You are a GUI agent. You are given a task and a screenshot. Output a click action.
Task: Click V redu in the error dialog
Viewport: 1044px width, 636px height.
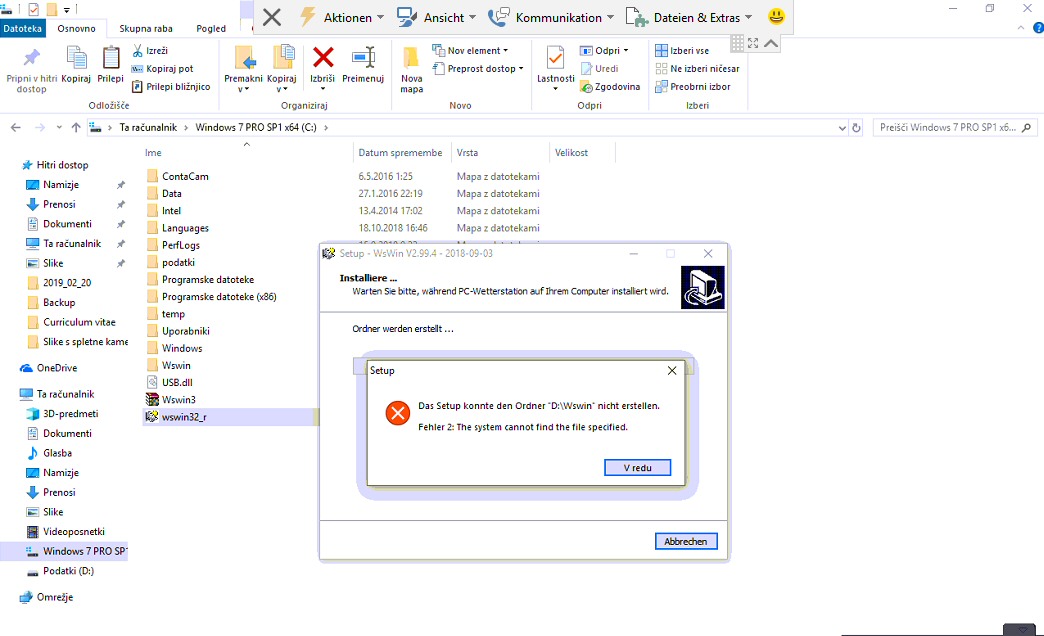637,468
